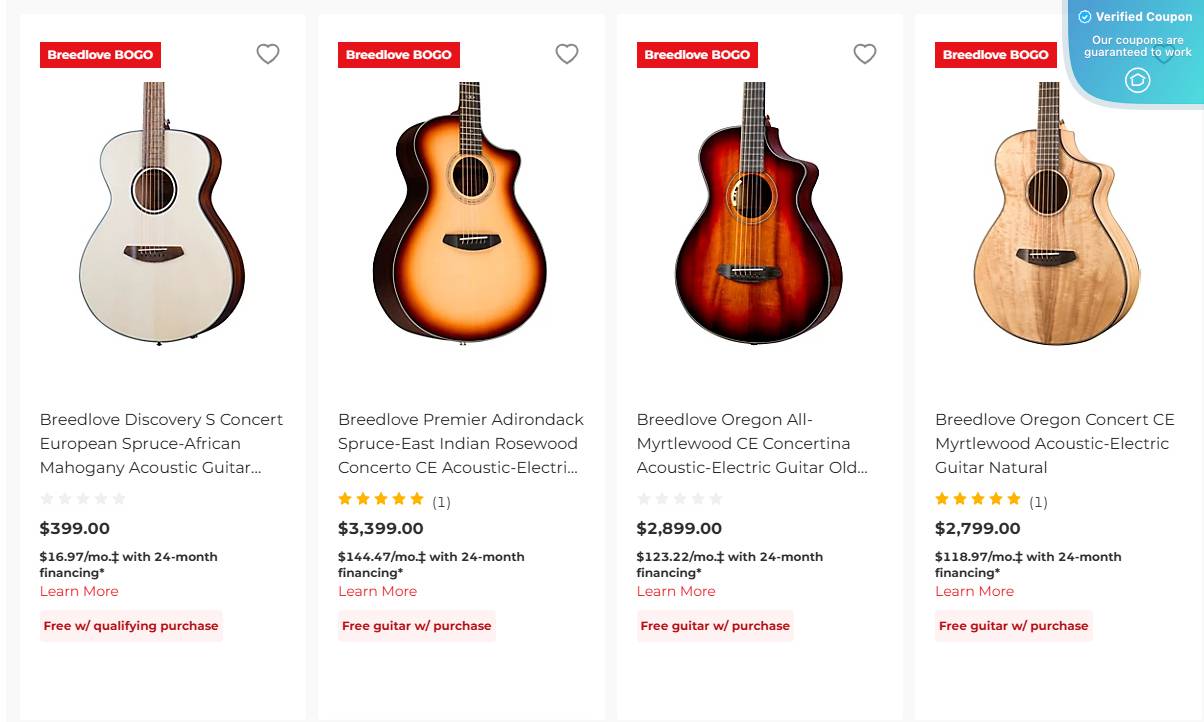Toggle wishlist heart on Oregon All-Myrtlewood Concertina
Viewport: 1204px width, 722px height.
pyautogui.click(x=865, y=54)
